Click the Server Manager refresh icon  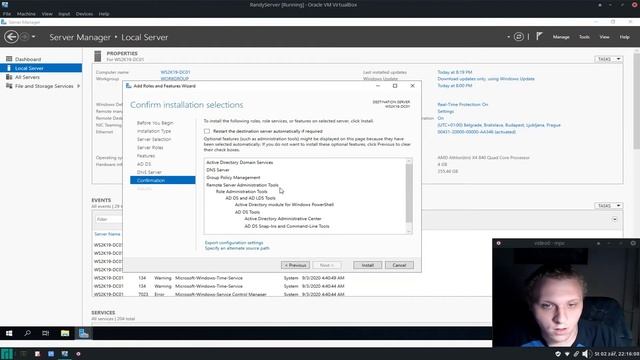point(518,37)
